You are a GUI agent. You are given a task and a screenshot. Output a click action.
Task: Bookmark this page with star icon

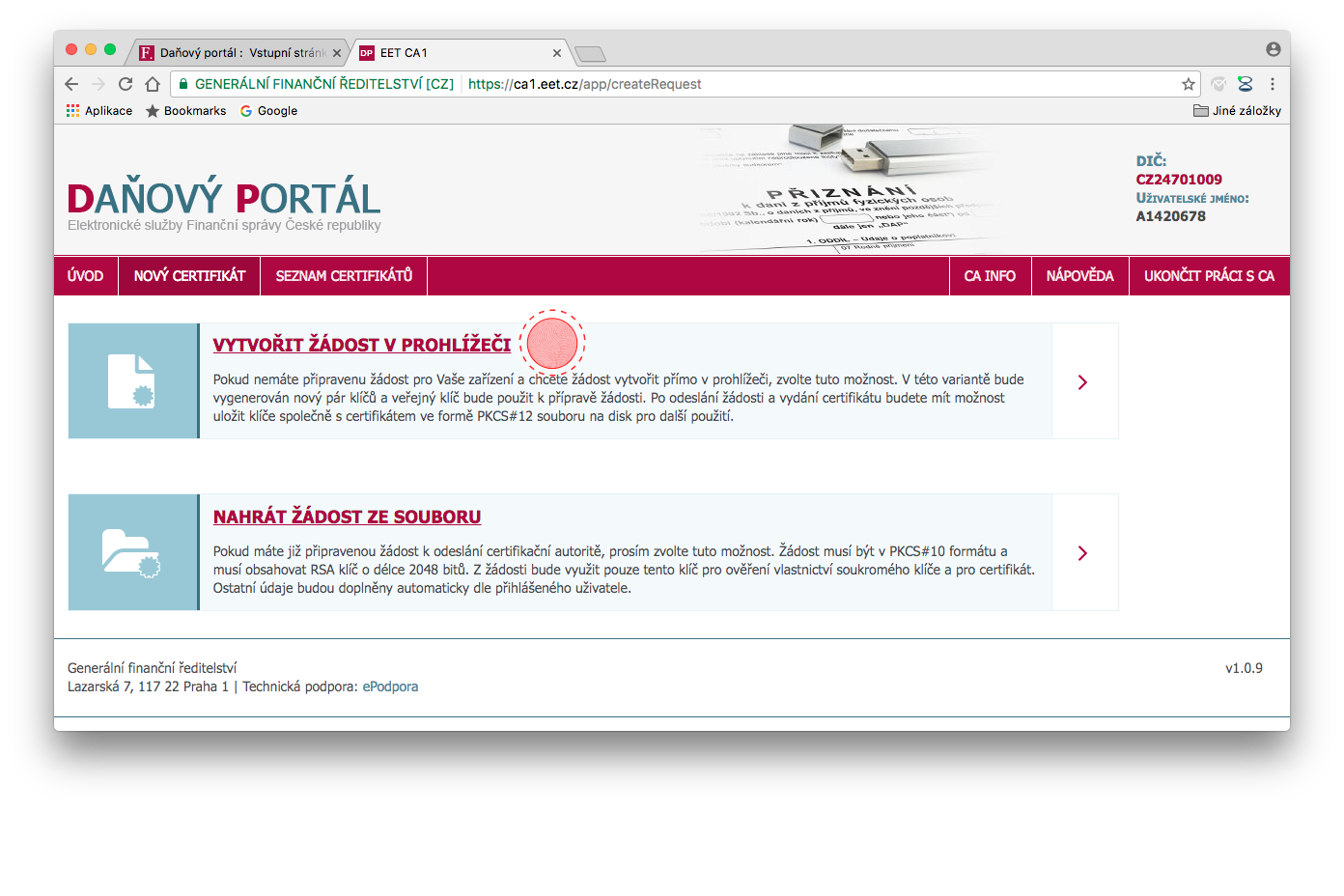[1189, 84]
